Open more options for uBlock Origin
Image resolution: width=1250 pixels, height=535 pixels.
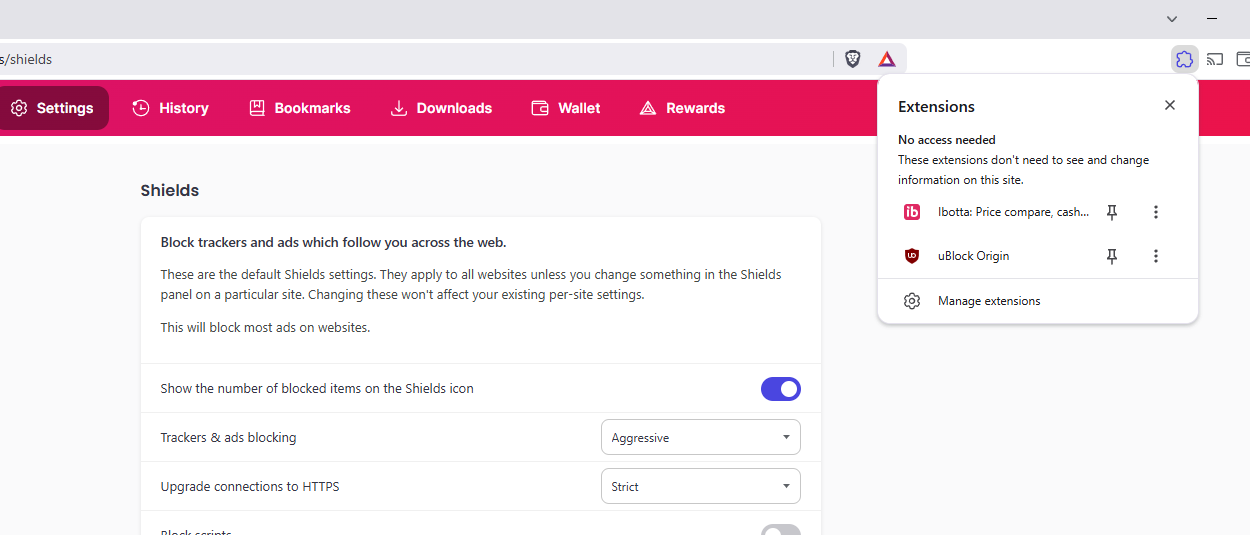[x=1156, y=256]
